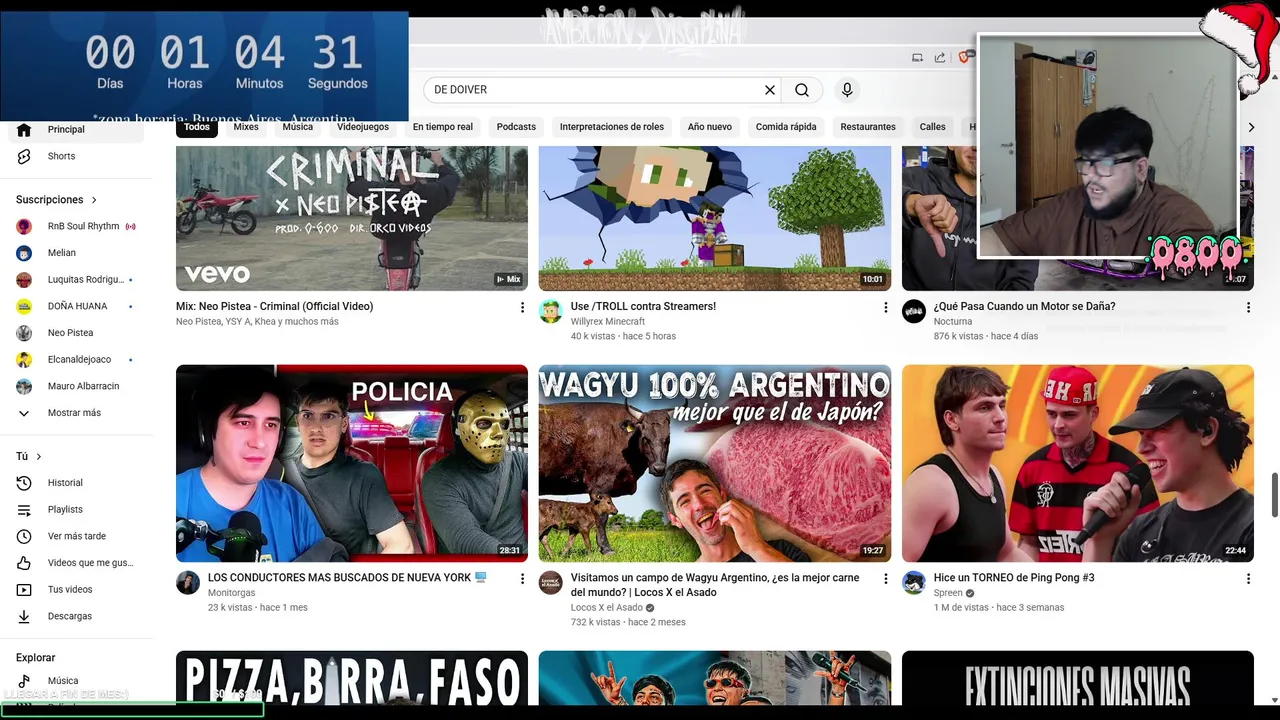Activate voice search microphone icon
1280x720 pixels.
(847, 90)
